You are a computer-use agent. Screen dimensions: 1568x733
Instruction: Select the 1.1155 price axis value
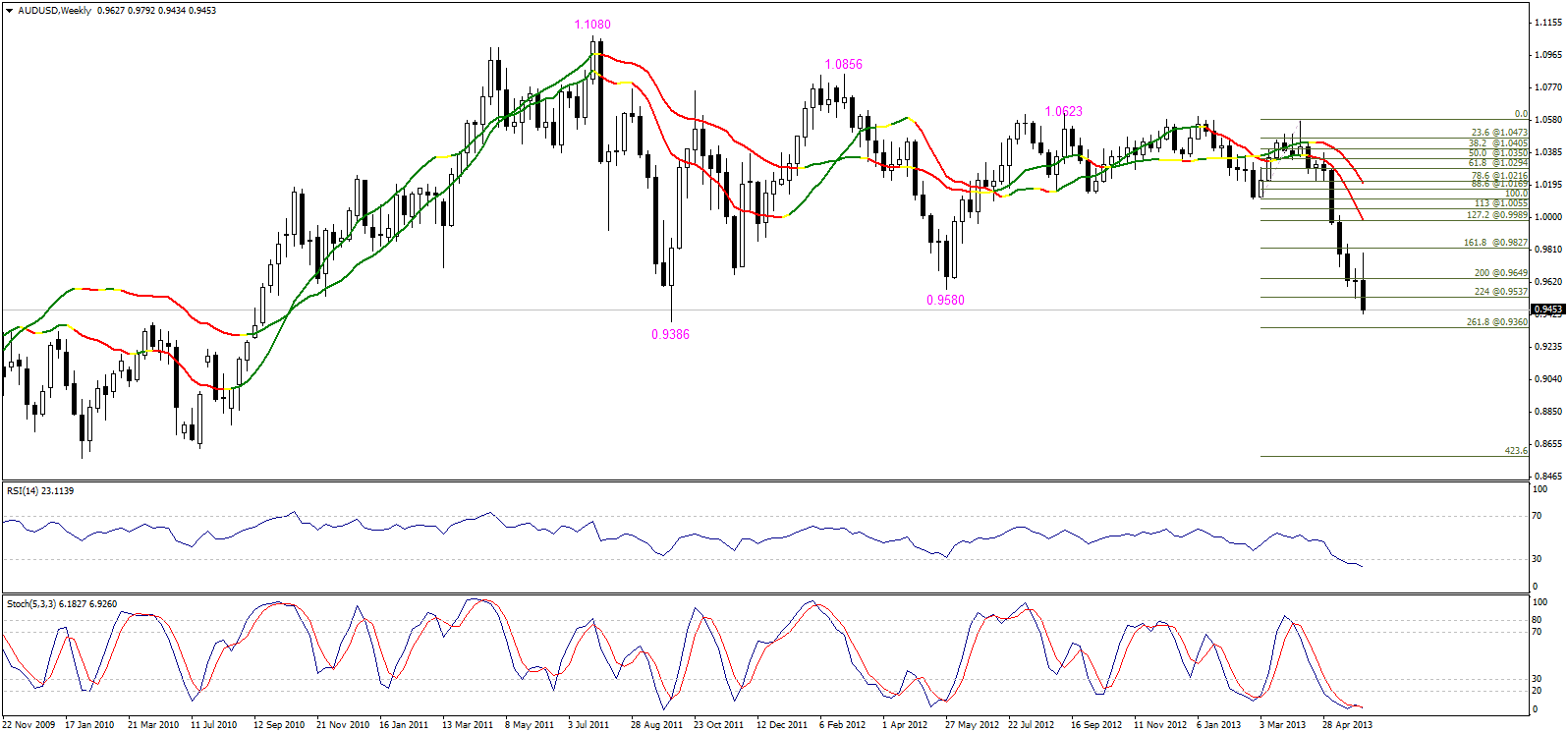(x=1548, y=23)
